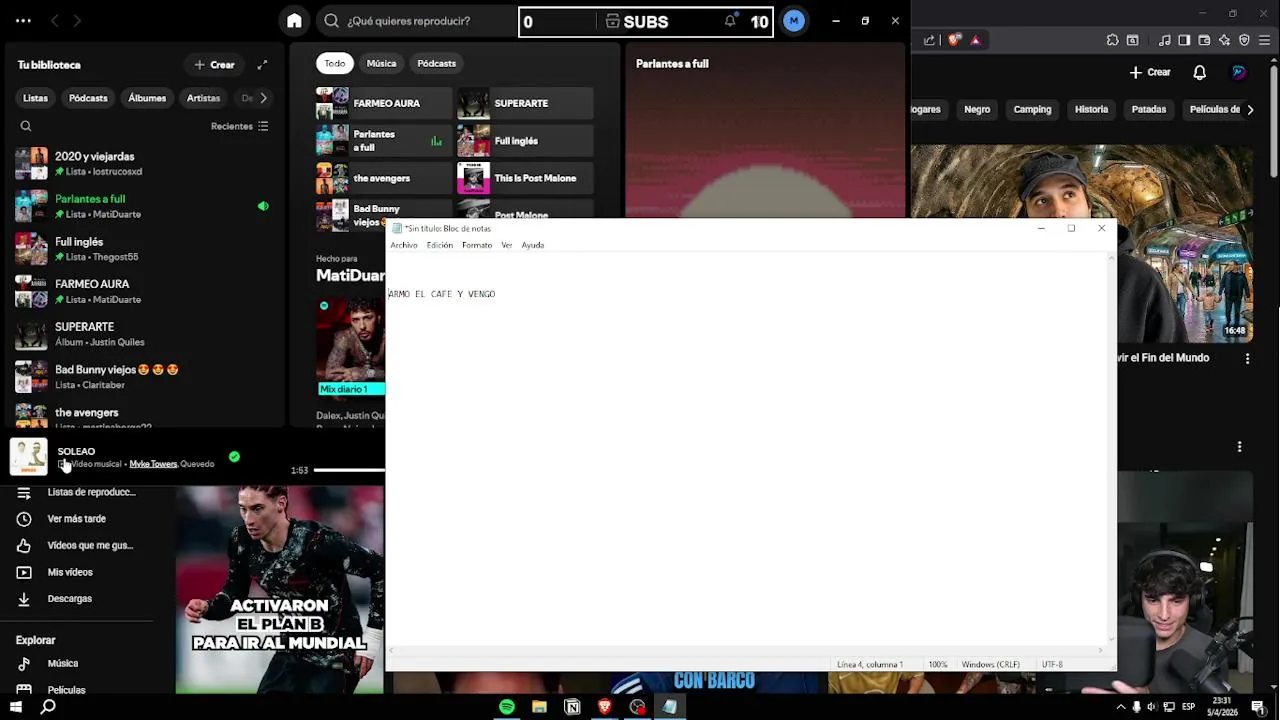Click the Notepad horizontal scrollbar
Viewport: 1280px width, 720px height.
coord(748,651)
